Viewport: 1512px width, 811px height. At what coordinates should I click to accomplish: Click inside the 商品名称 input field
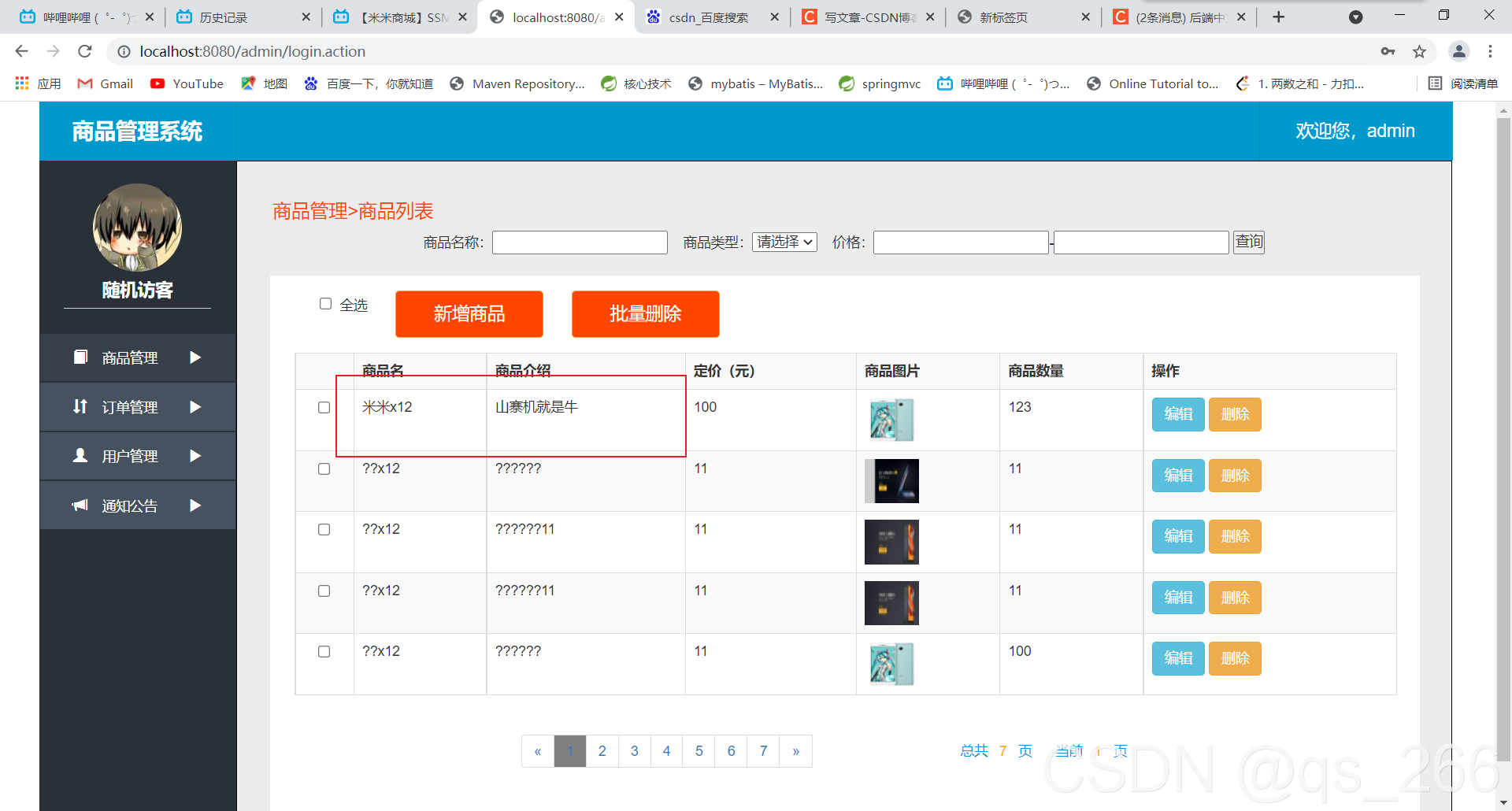(x=580, y=242)
